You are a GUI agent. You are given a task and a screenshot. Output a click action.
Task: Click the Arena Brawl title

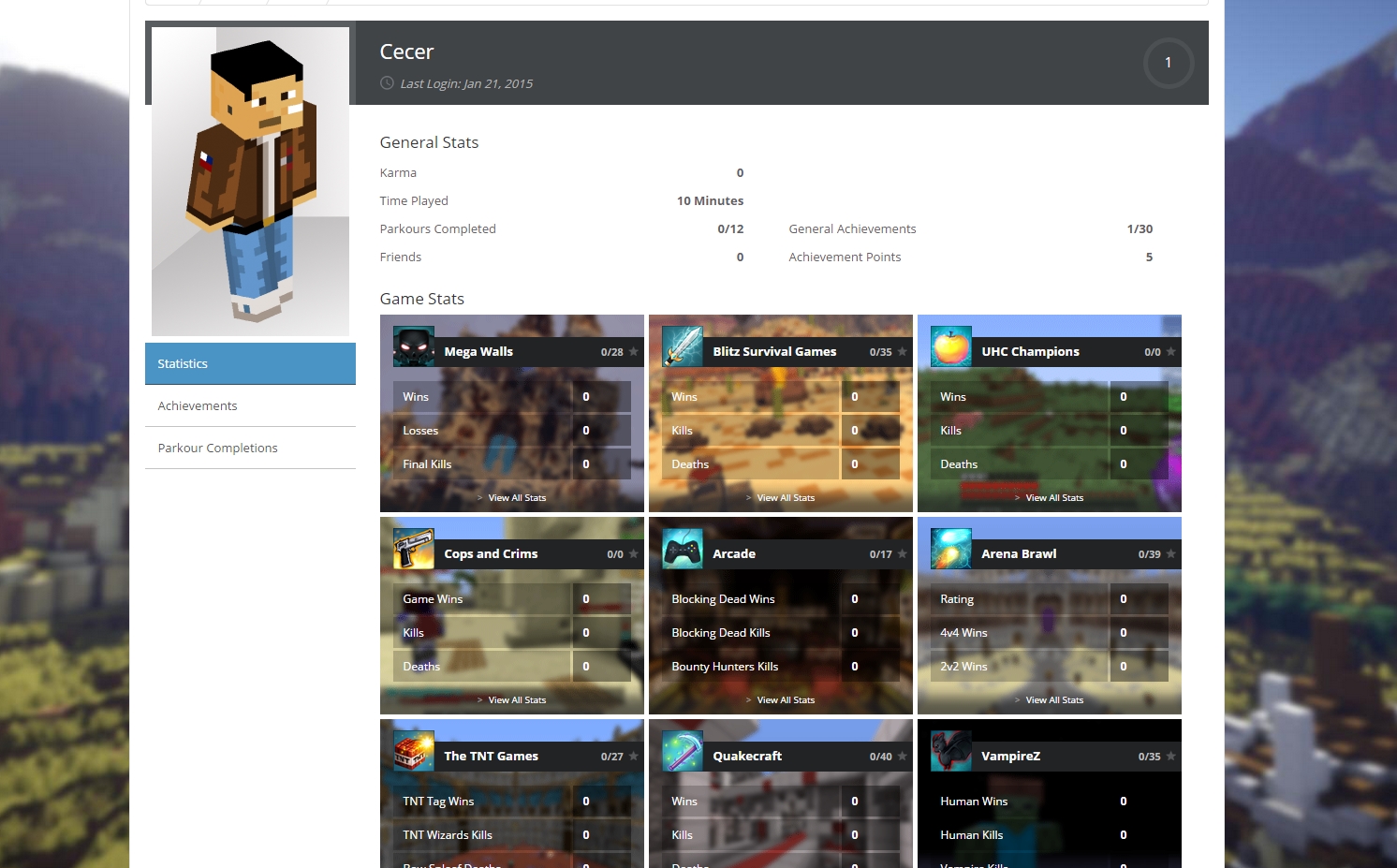[x=1019, y=554]
